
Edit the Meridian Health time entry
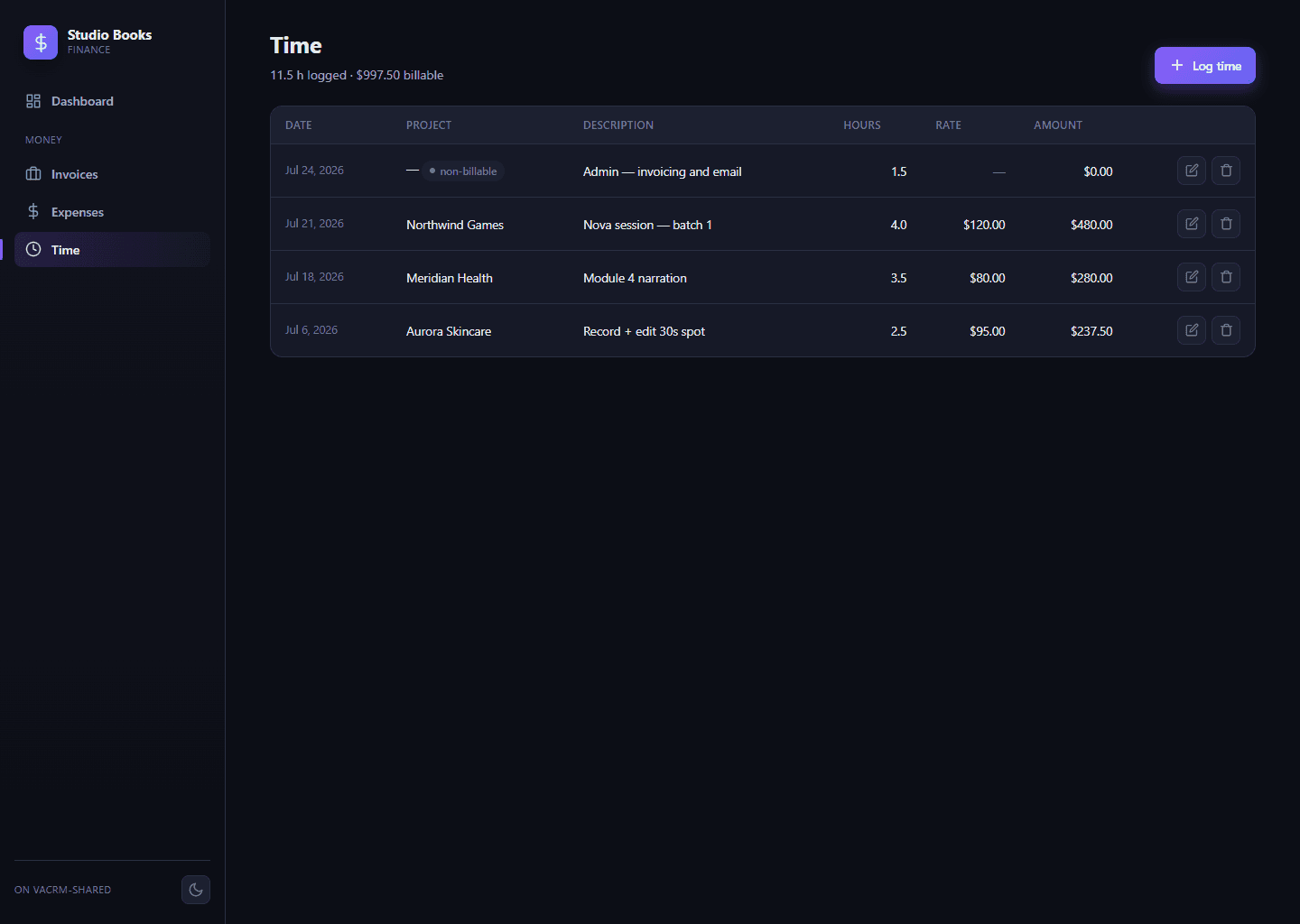pos(1192,277)
